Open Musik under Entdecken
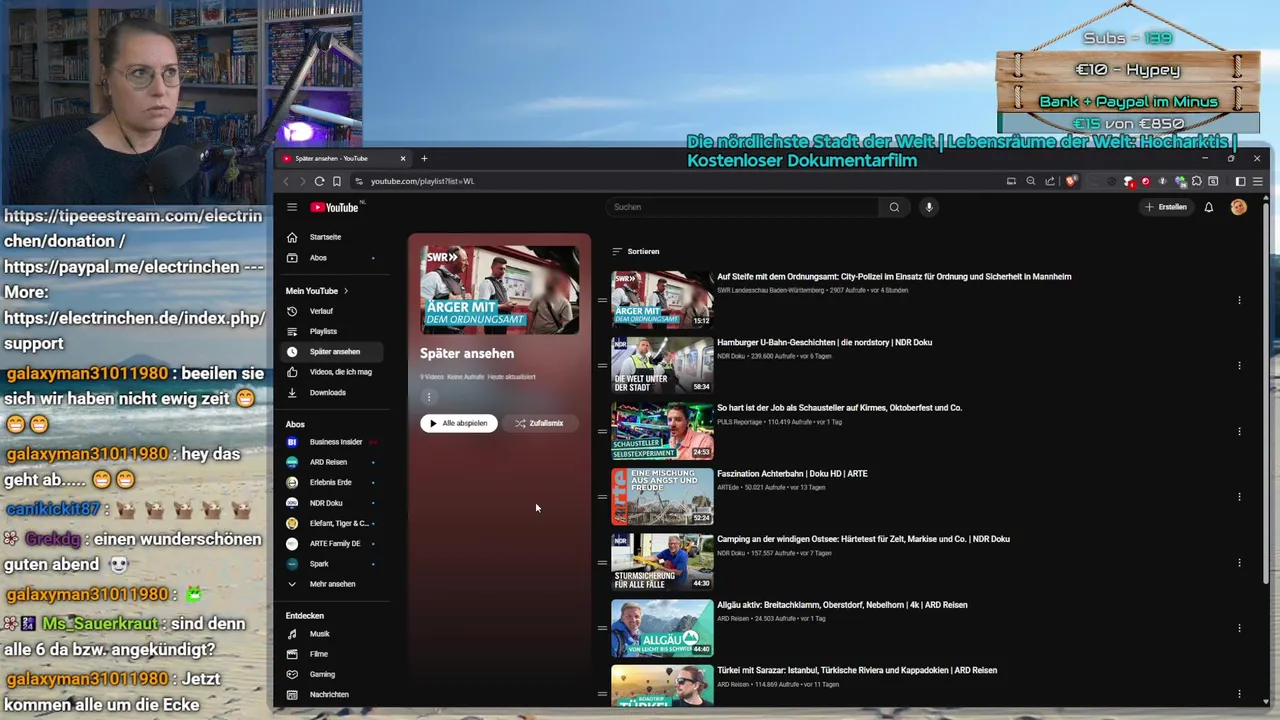The height and width of the screenshot is (720, 1280). 332,634
